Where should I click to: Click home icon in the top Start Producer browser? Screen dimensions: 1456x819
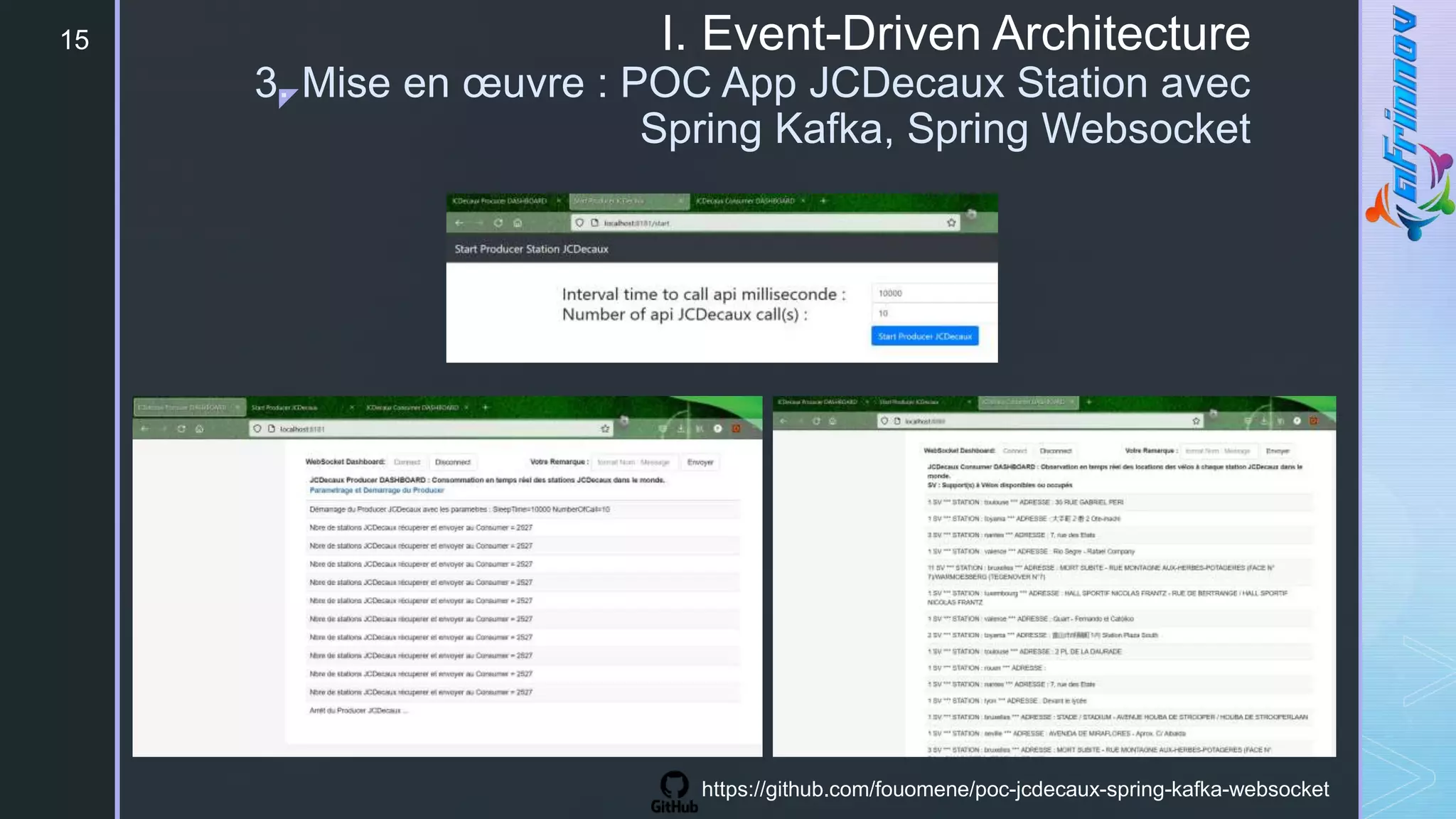[518, 223]
